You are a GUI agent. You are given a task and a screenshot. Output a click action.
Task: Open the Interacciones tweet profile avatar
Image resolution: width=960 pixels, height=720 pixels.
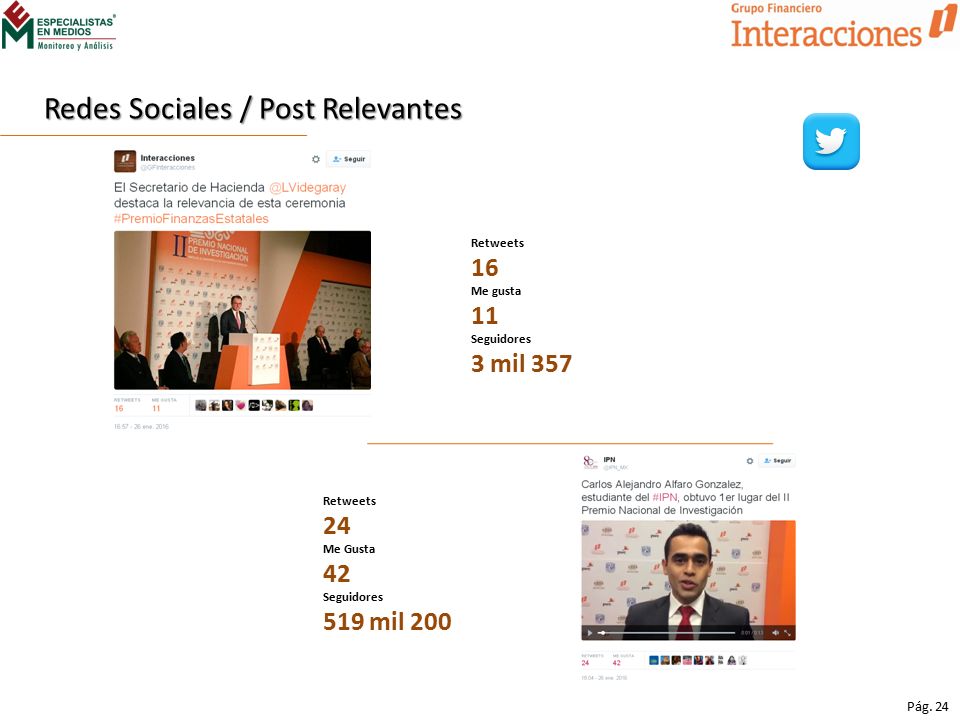(125, 161)
